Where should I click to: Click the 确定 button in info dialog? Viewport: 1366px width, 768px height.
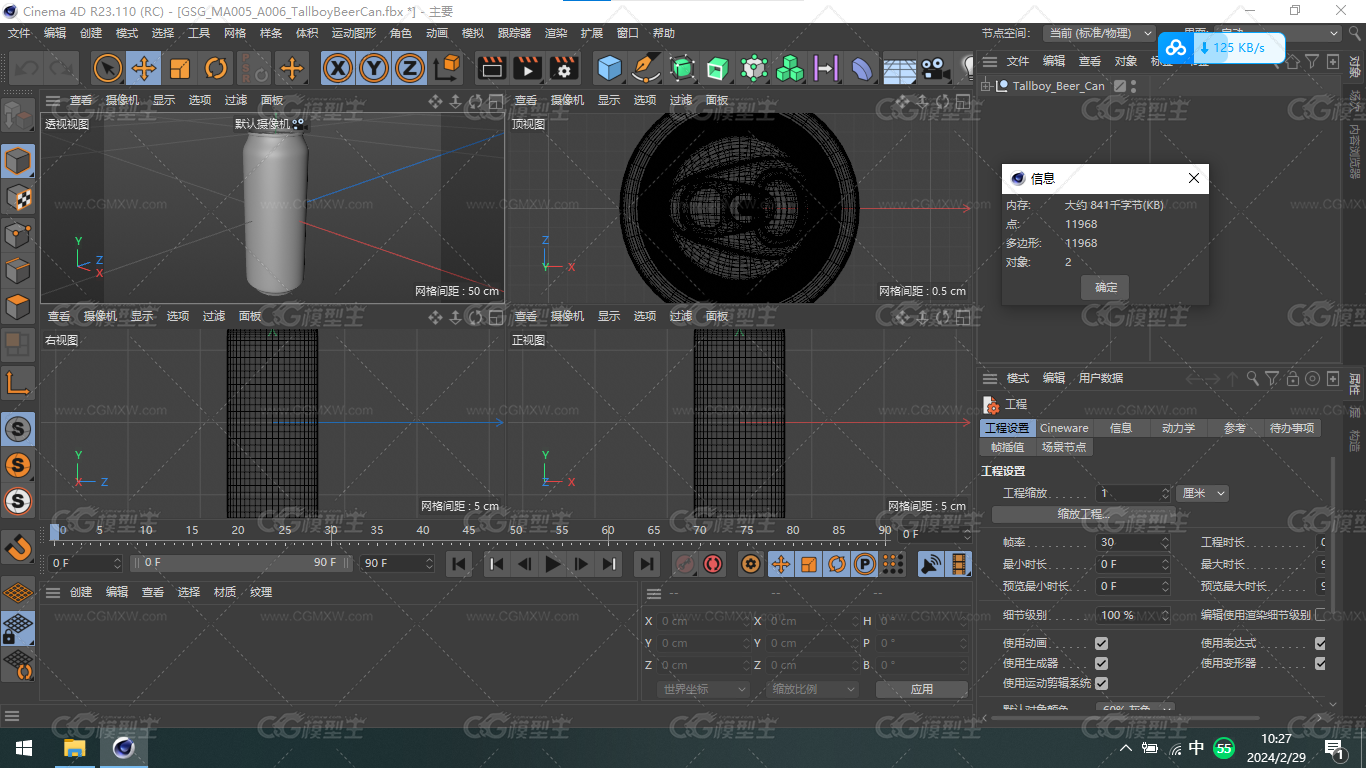click(1106, 287)
